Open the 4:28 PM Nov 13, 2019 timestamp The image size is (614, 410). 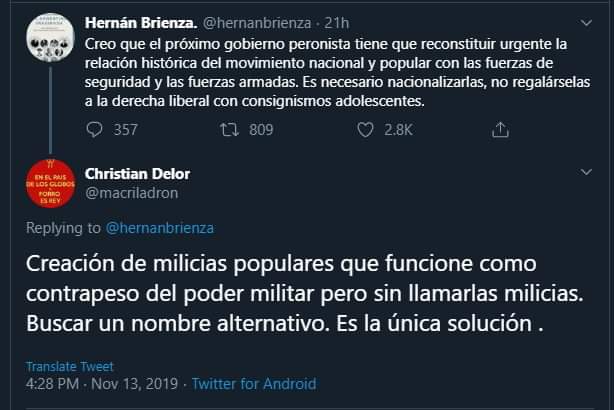100,383
